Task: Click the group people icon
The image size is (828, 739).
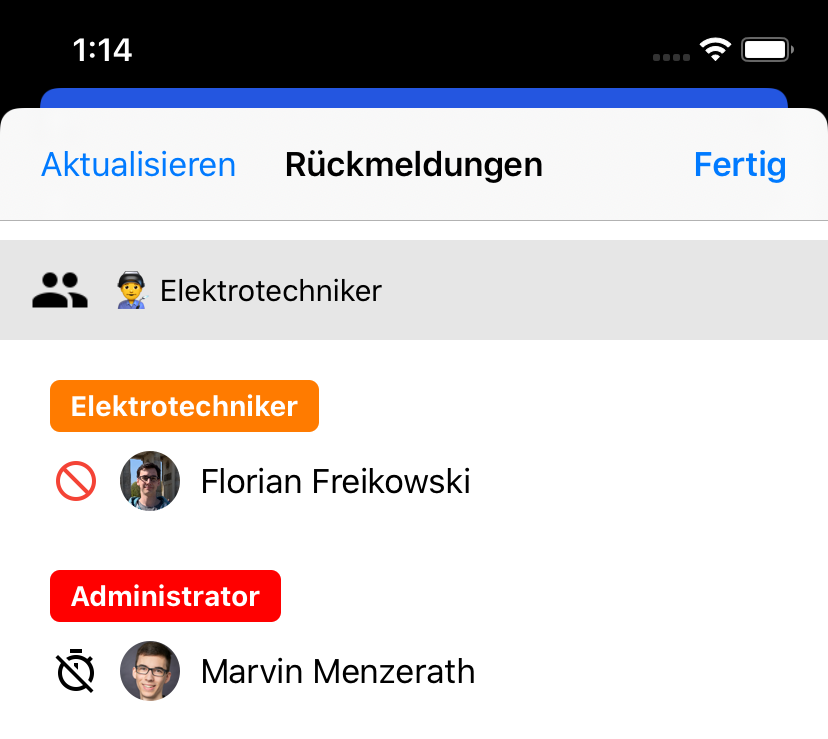Action: click(x=61, y=291)
